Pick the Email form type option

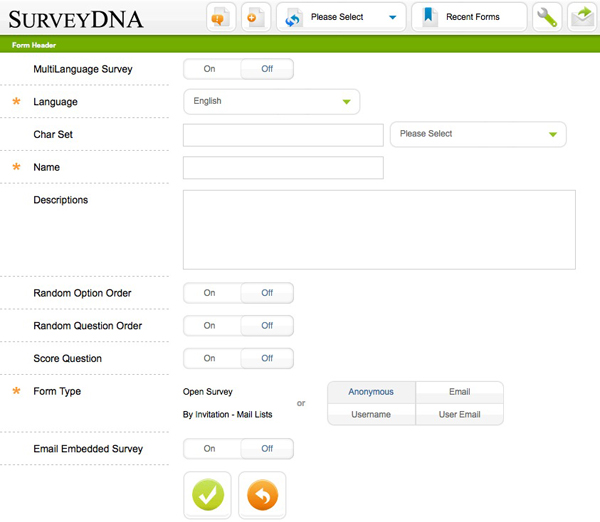(x=459, y=392)
